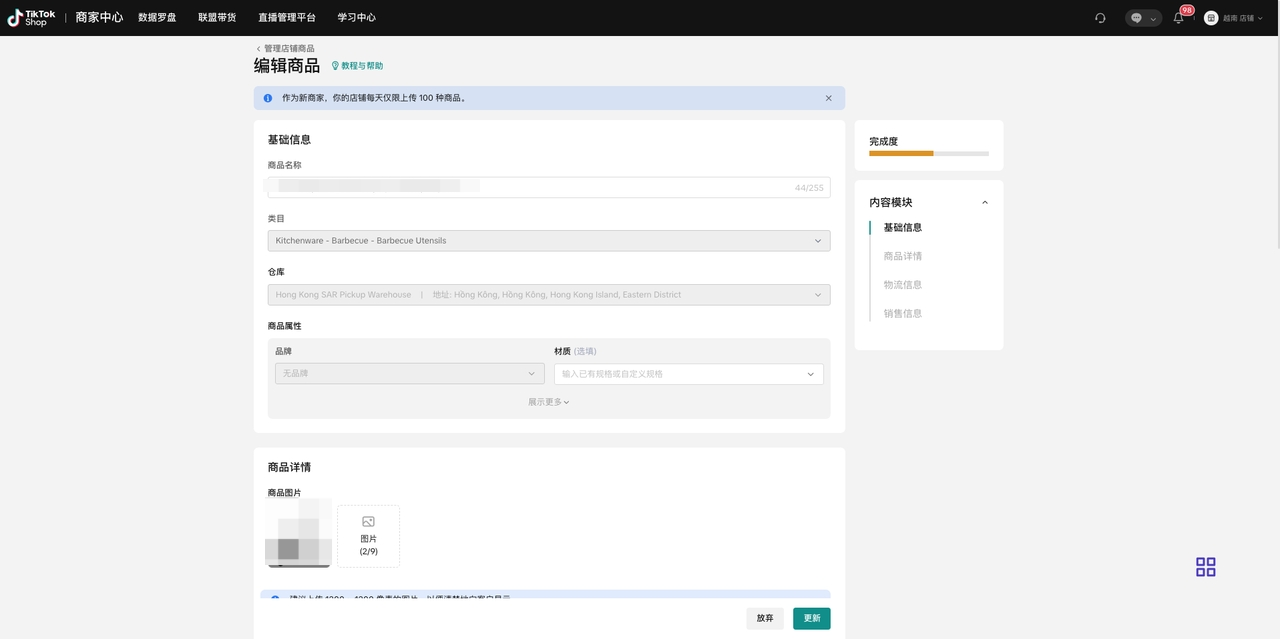Open the notifications bell

click(1178, 18)
